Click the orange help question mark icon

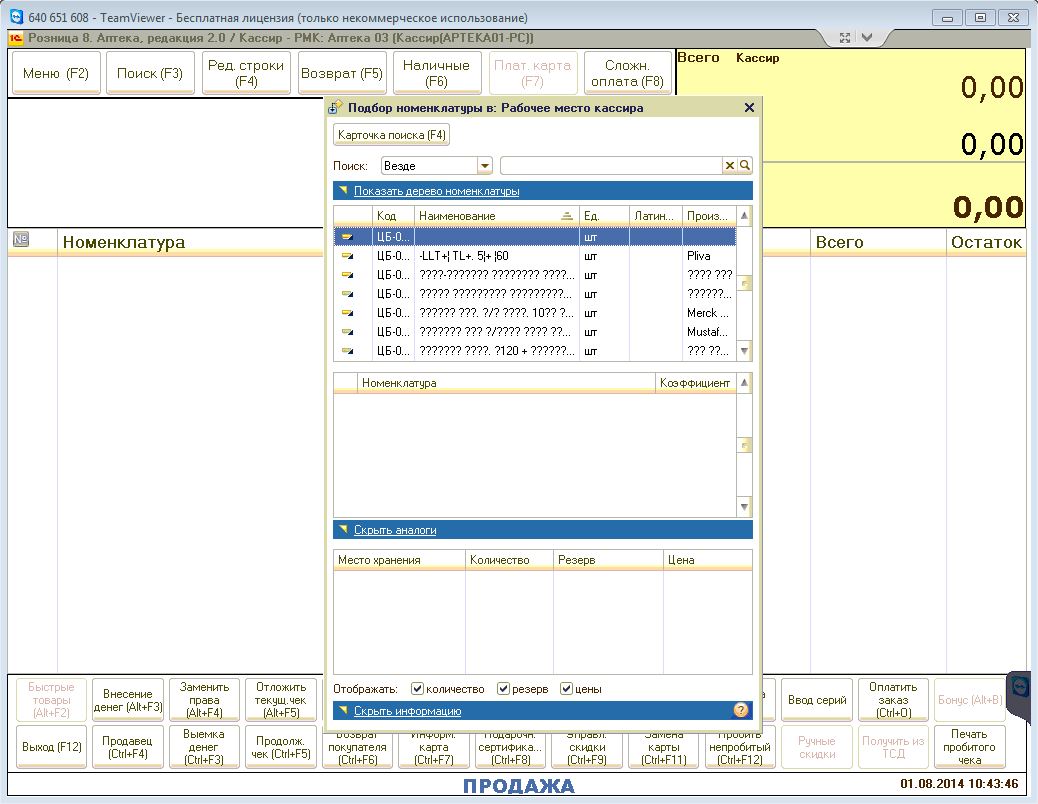tap(741, 710)
